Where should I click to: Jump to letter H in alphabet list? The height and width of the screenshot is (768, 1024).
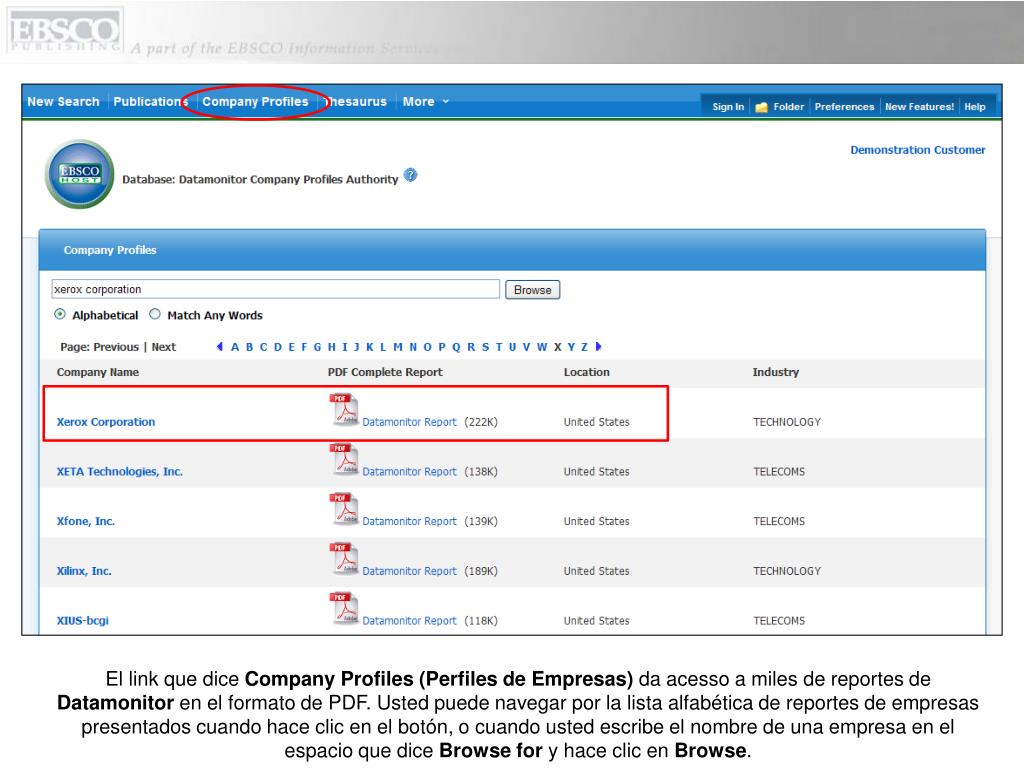[x=332, y=347]
